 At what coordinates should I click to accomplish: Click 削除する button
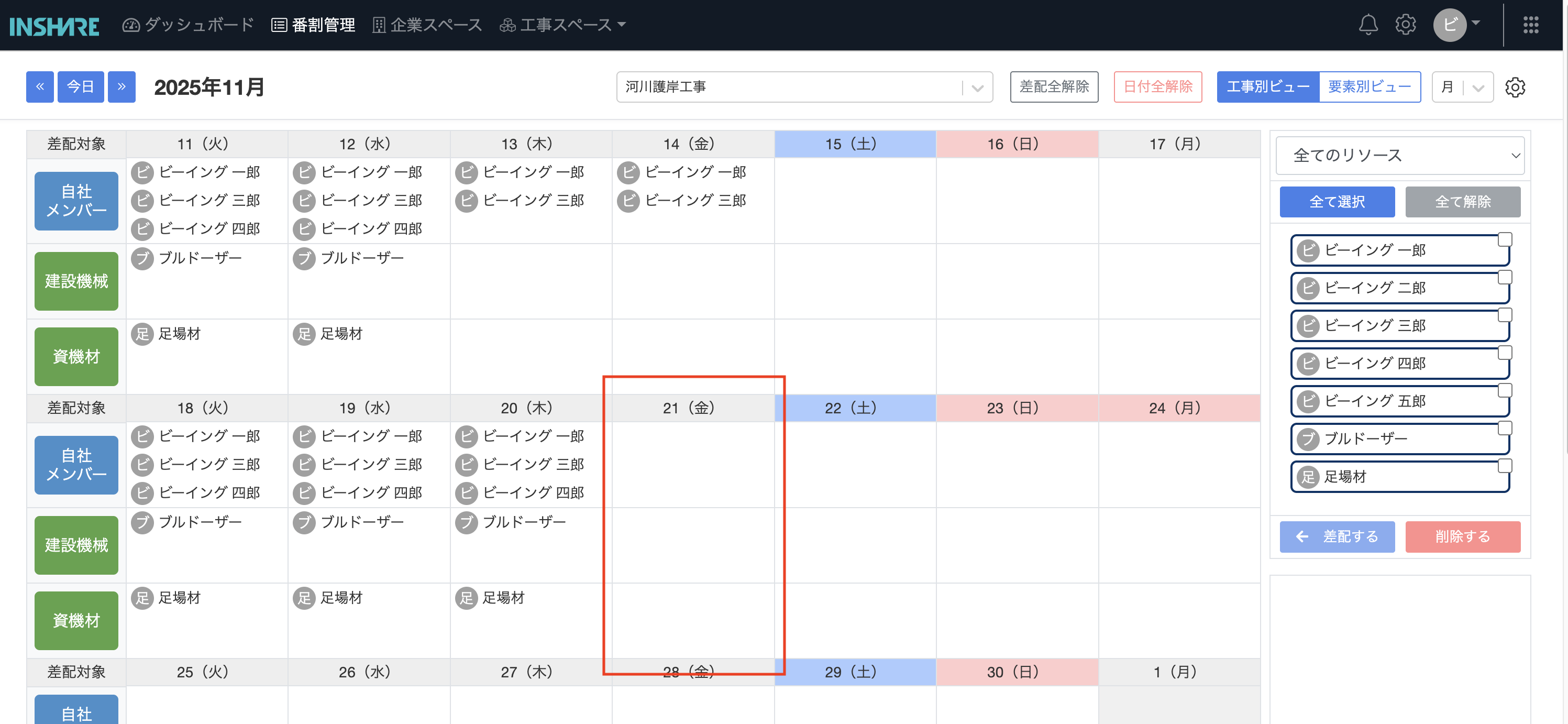[1463, 537]
